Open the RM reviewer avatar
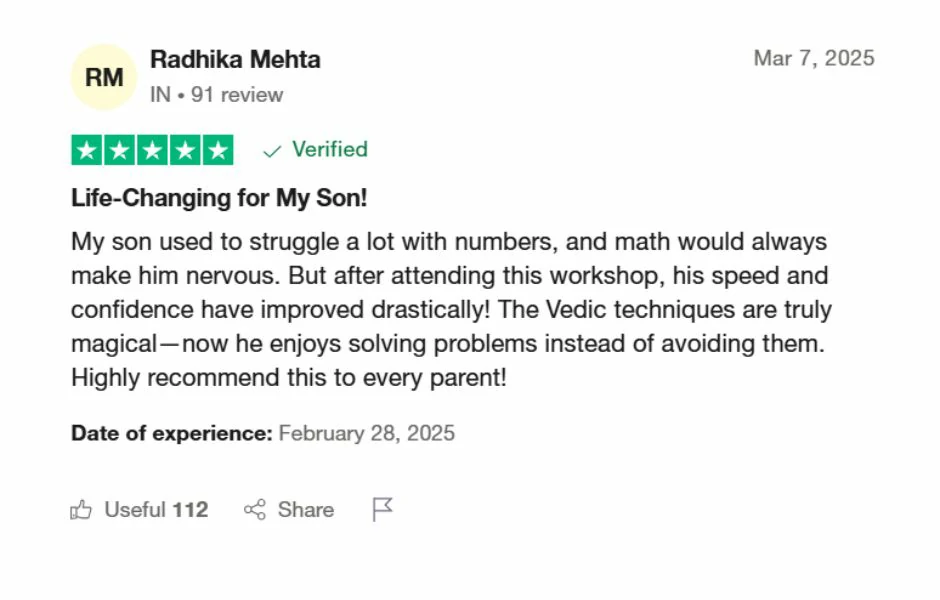Viewport: 940px width, 600px height. tap(104, 77)
